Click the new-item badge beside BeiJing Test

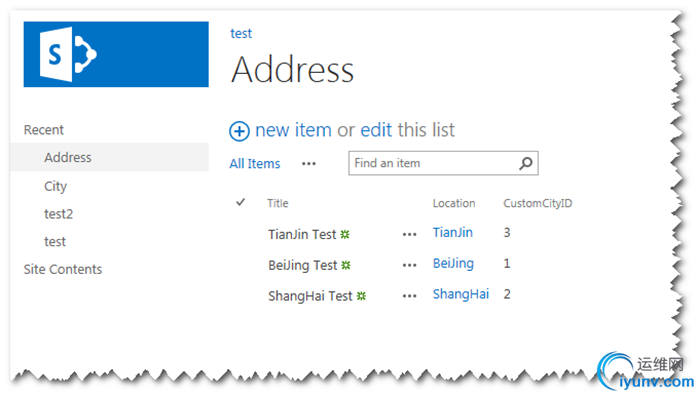(x=346, y=265)
